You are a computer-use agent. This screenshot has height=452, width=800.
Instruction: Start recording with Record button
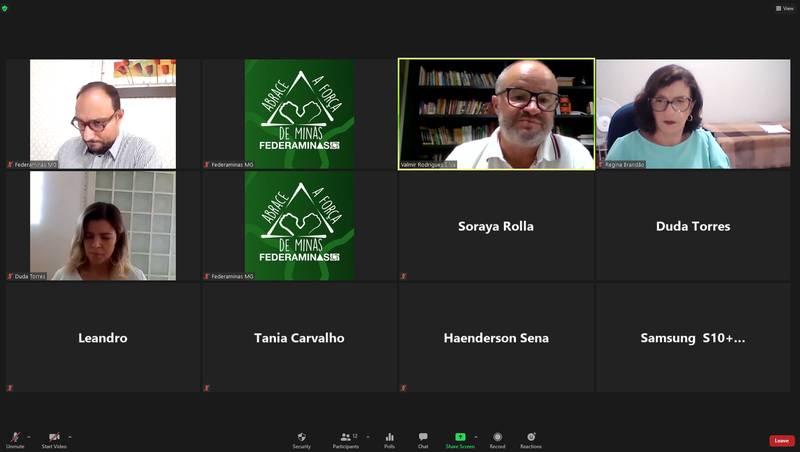[x=497, y=438]
